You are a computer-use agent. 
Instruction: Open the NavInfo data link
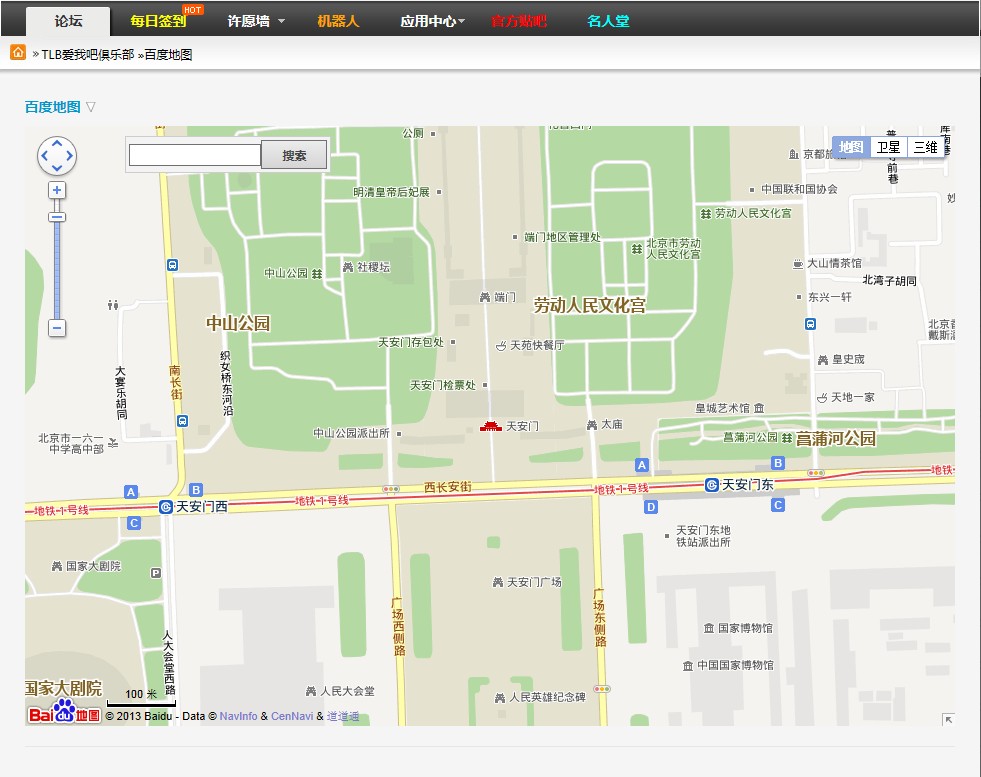point(238,716)
